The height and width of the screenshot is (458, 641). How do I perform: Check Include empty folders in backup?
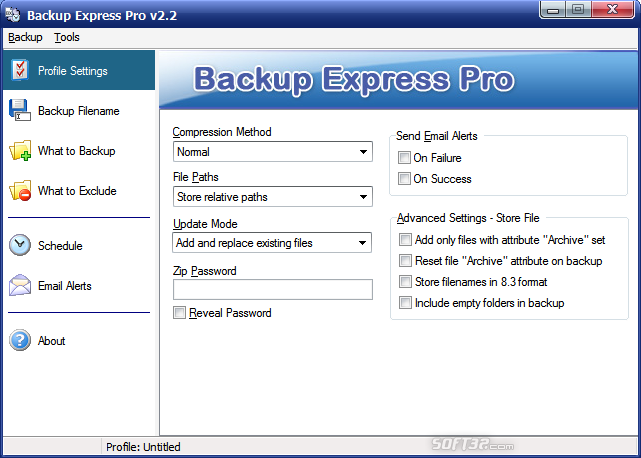coord(405,303)
